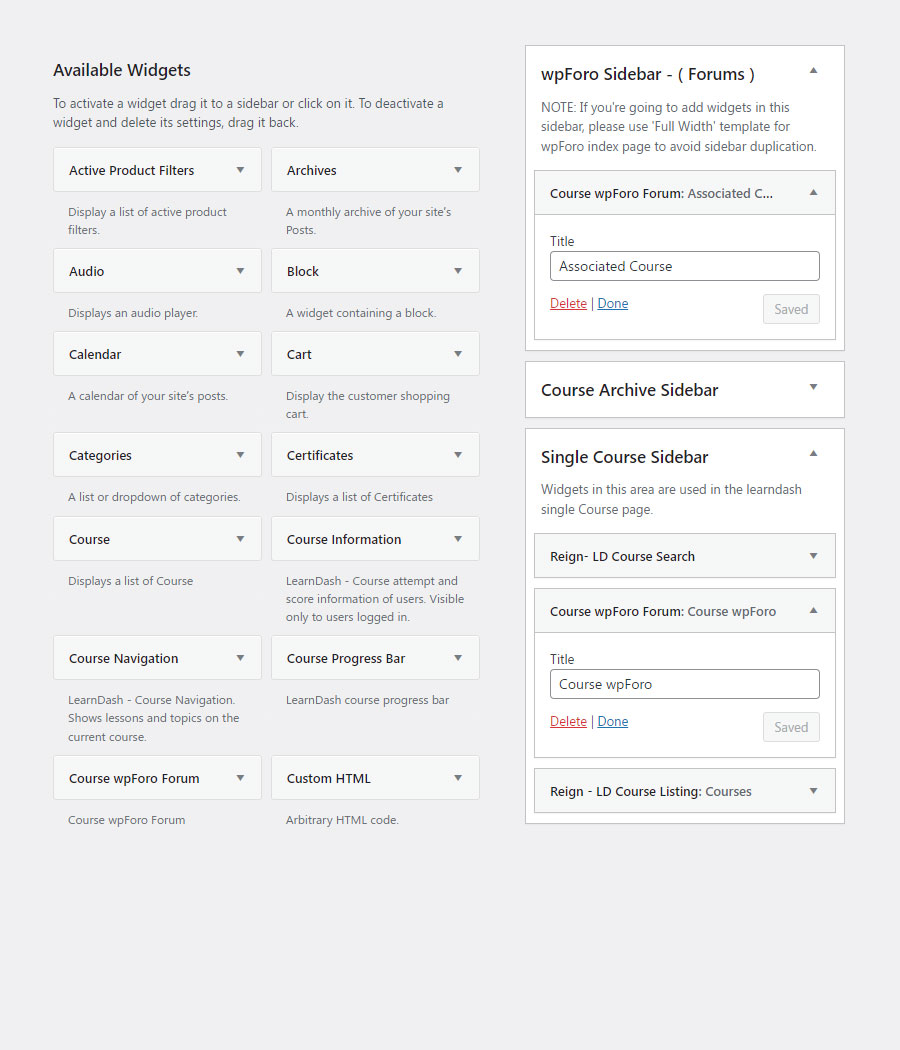This screenshot has width=900, height=1050.
Task: Expand the Archives widget arrow
Action: 458,170
